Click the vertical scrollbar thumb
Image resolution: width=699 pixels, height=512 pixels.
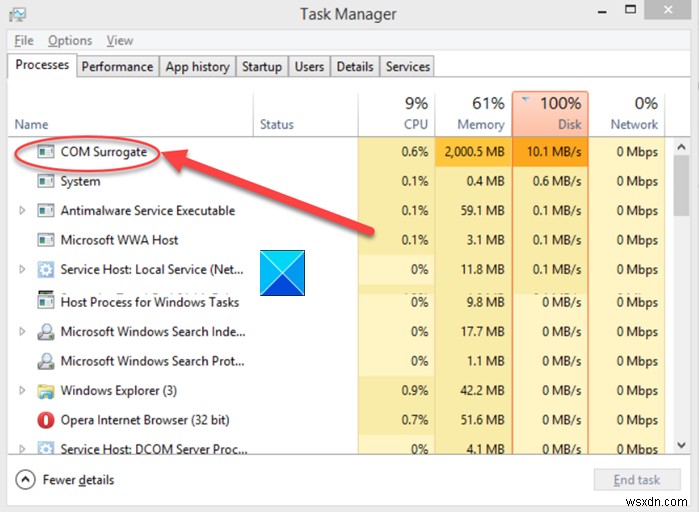[681, 186]
